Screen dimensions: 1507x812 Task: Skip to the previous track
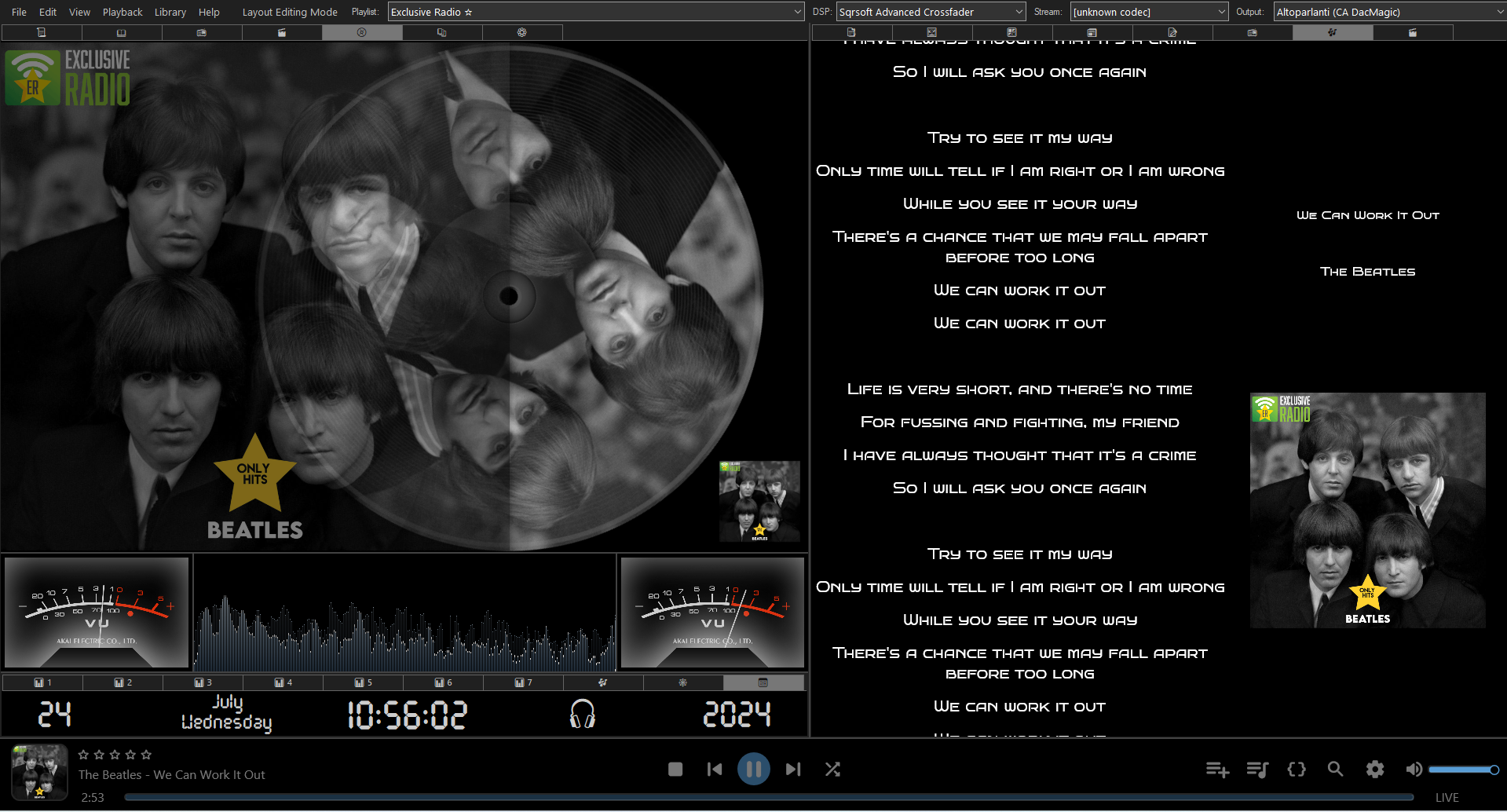pos(715,770)
